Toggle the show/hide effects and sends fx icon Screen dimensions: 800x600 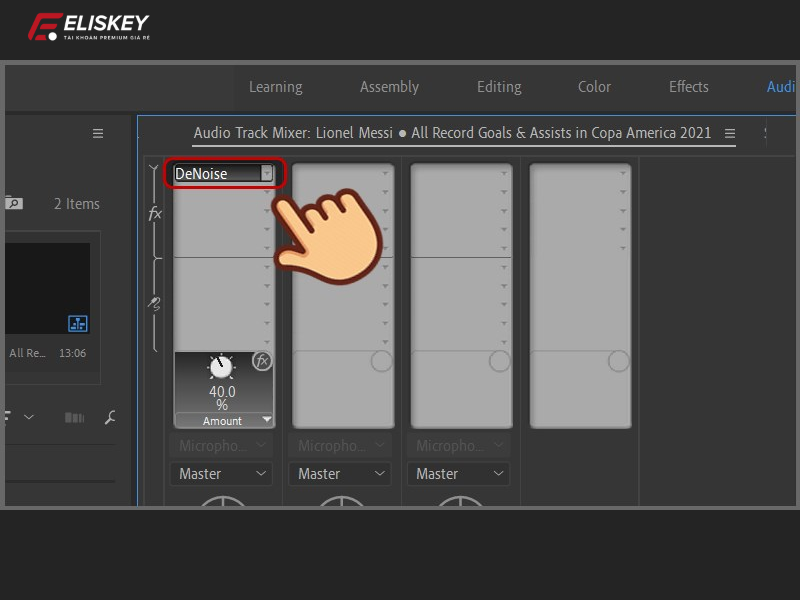155,213
